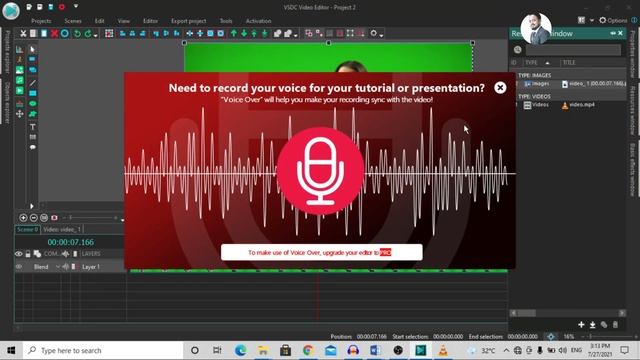Viewport: 640px width, 360px height.
Task: Click the add Image object icon
Action: [x=20, y=70]
